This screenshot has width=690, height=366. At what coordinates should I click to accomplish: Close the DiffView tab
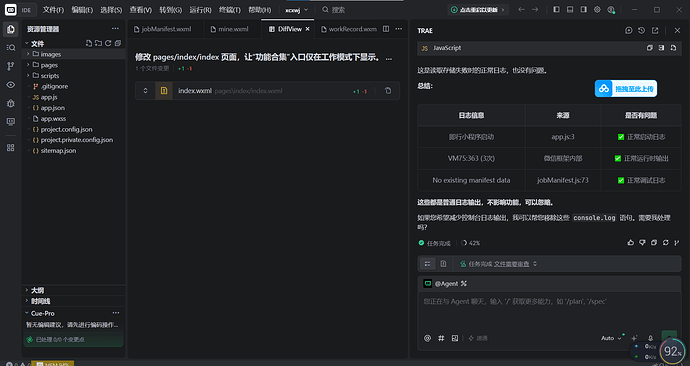click(x=308, y=29)
